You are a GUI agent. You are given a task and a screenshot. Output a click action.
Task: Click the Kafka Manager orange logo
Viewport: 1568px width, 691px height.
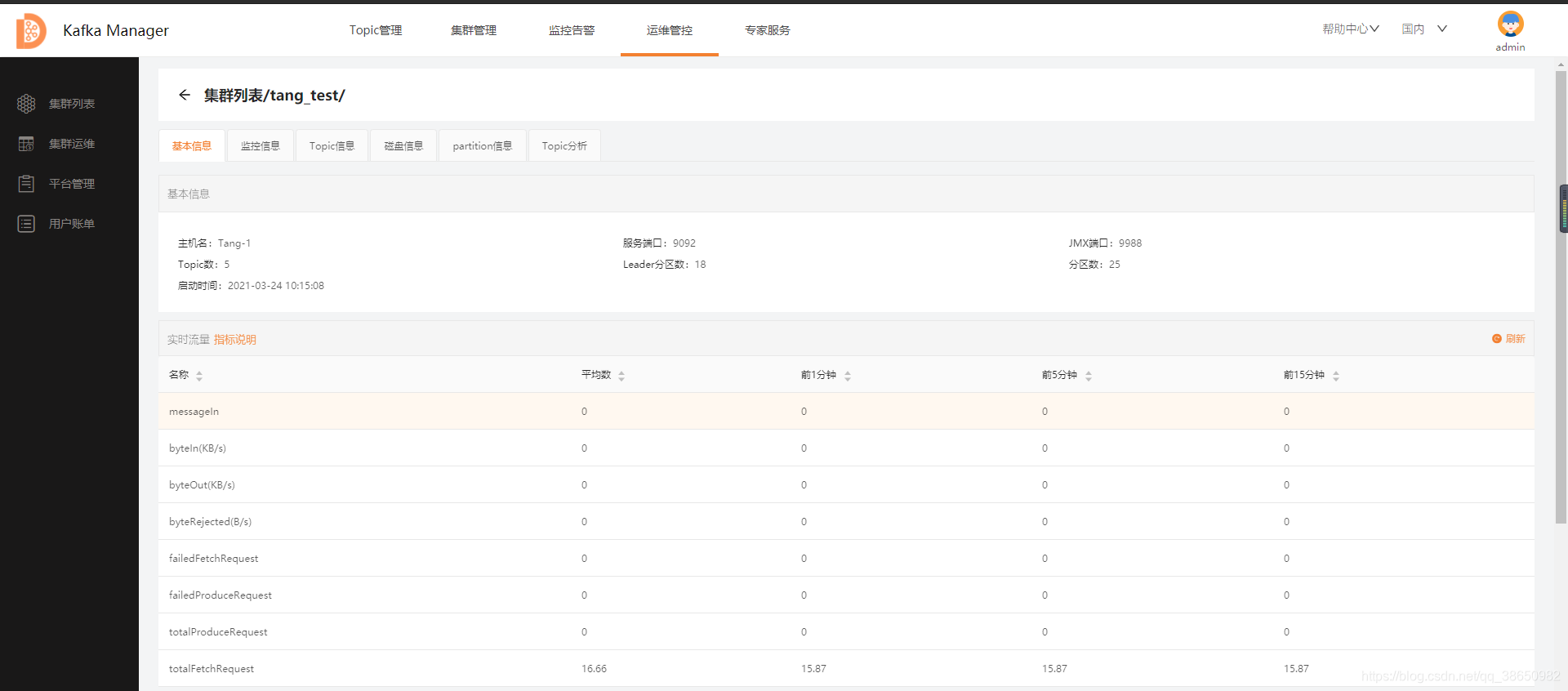pos(31,31)
